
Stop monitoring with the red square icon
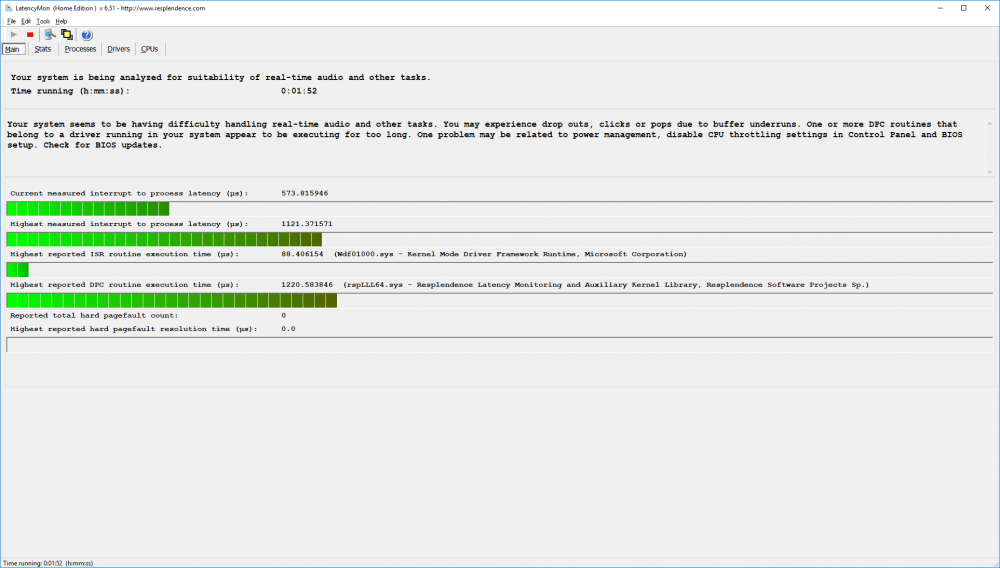click(29, 34)
